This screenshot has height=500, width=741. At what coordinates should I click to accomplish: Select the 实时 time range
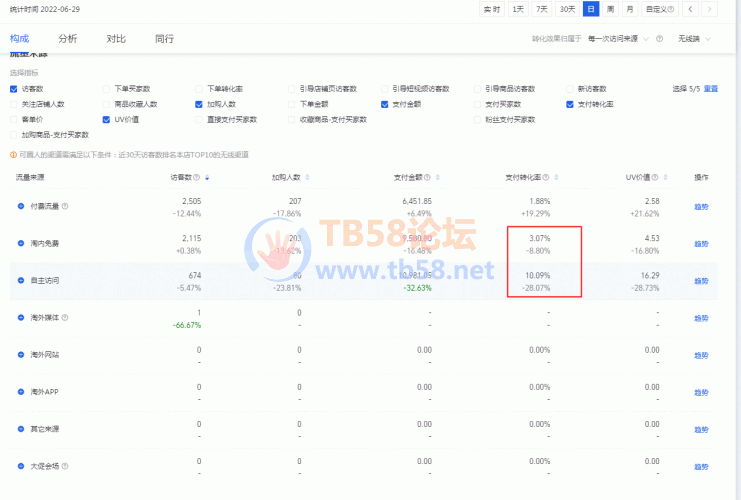pos(492,9)
